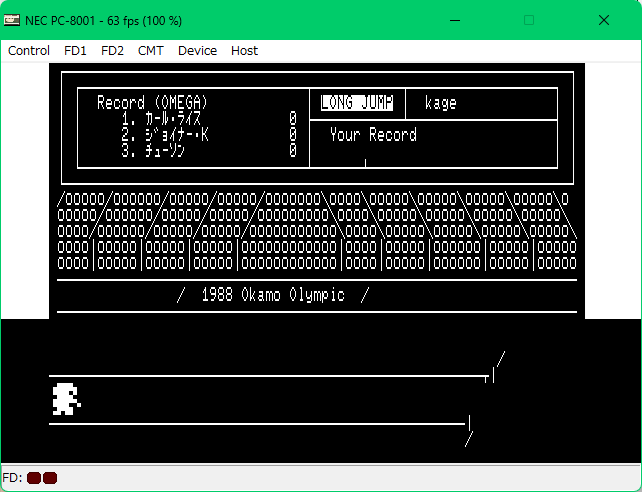
Task: Close the NEC PC-8001 emulator window
Action: click(603, 20)
